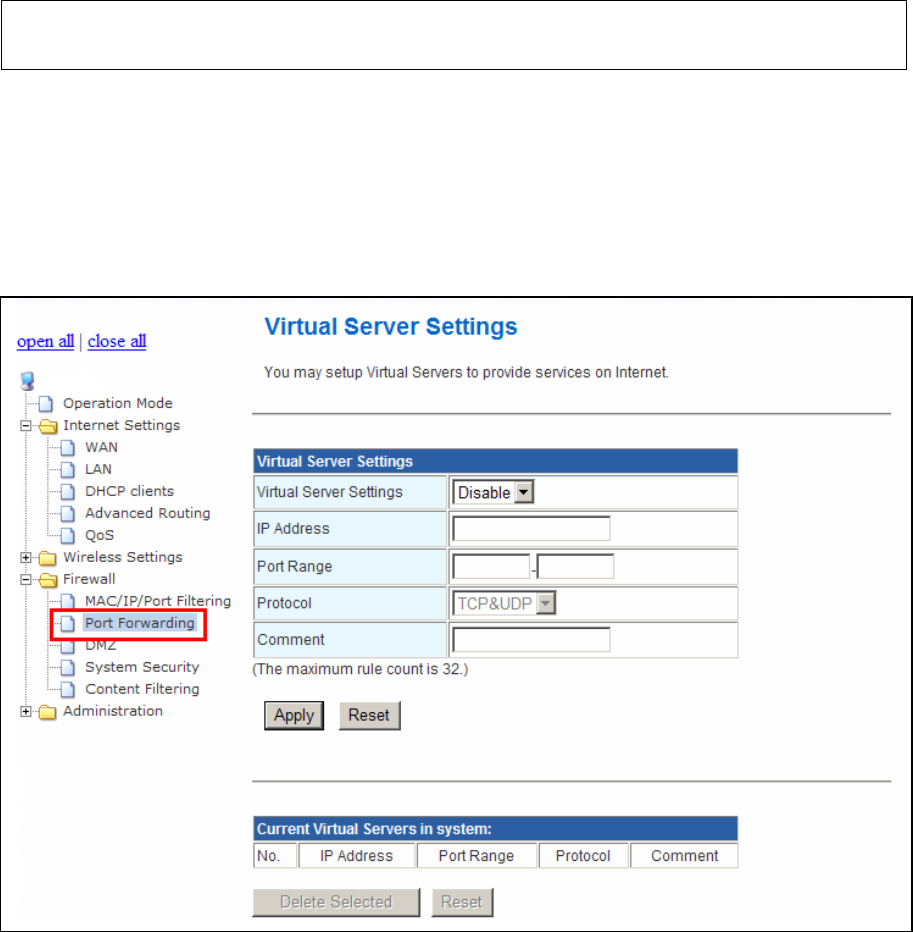The width and height of the screenshot is (913, 932).
Task: Select Internet Settings in the tree
Action: (121, 426)
